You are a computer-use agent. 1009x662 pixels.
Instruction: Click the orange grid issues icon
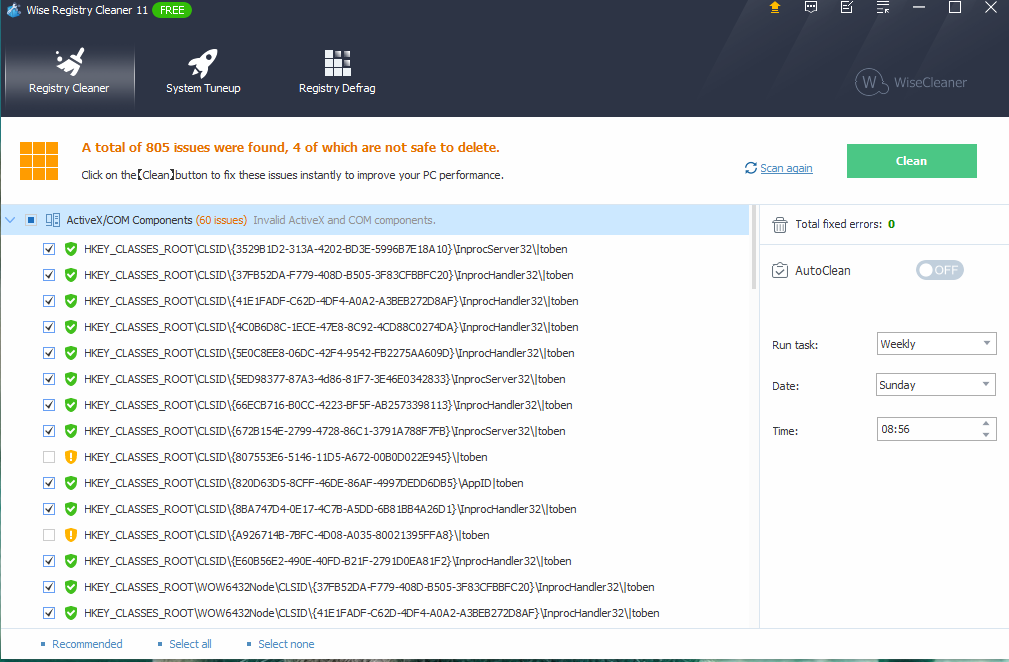(39, 161)
